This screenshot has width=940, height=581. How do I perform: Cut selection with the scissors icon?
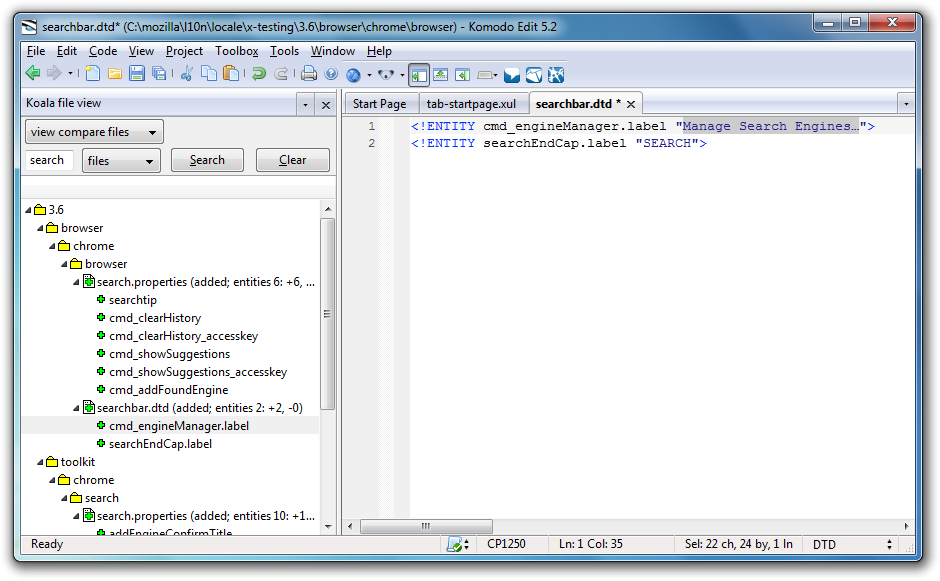(x=187, y=74)
